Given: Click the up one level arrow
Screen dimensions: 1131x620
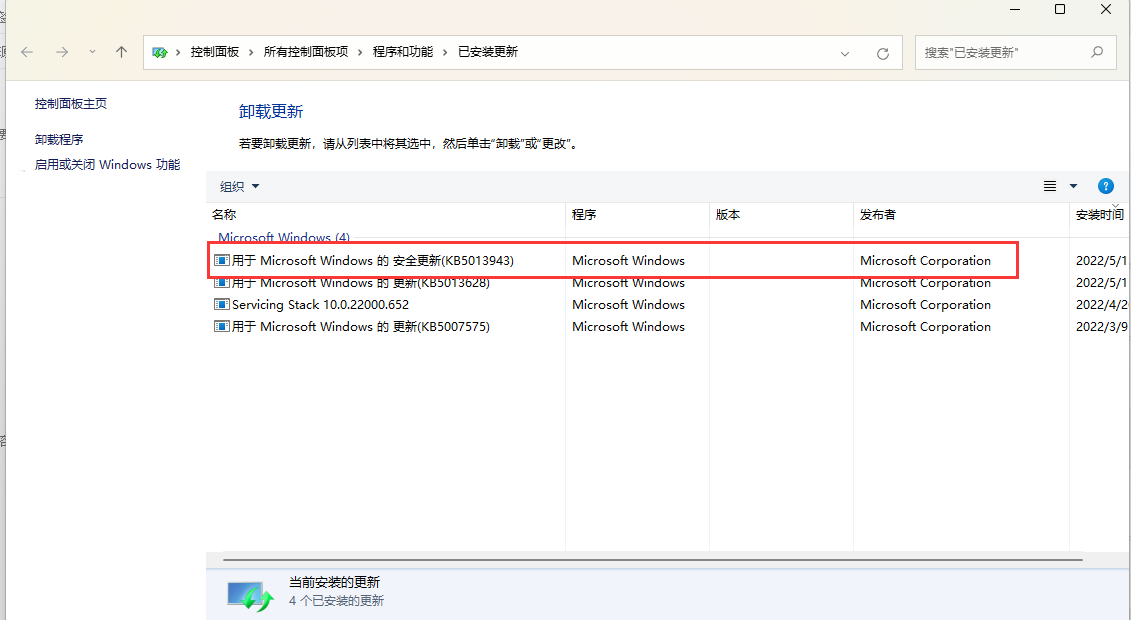Looking at the screenshot, I should pyautogui.click(x=121, y=52).
